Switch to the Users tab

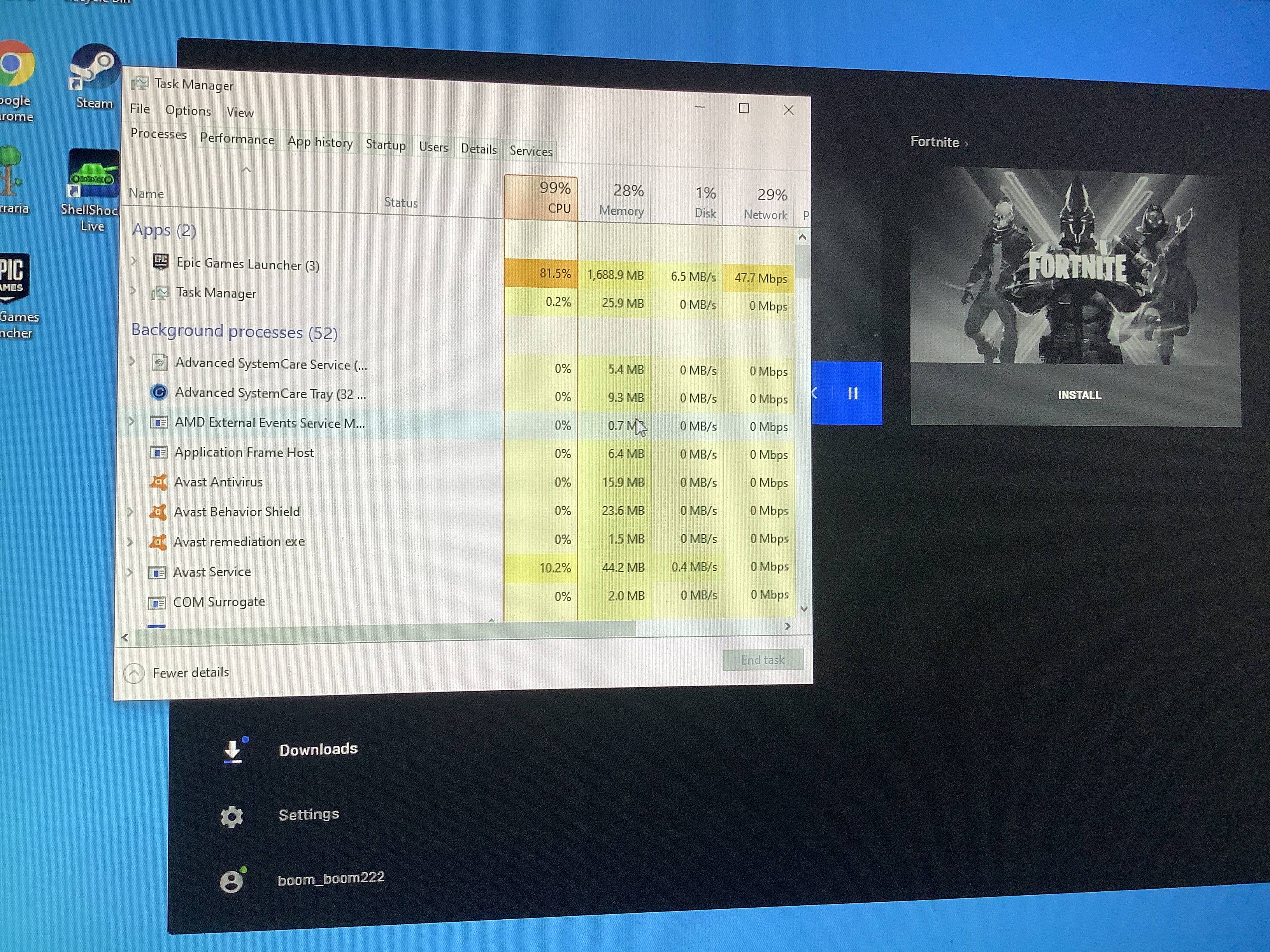[x=433, y=147]
